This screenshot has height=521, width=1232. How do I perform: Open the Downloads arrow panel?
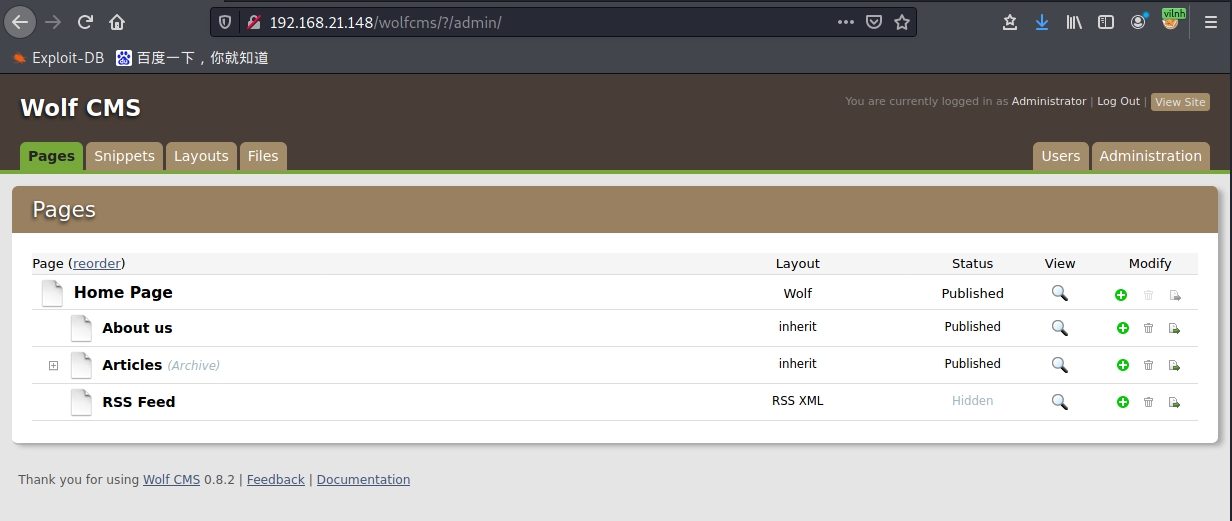[1042, 22]
